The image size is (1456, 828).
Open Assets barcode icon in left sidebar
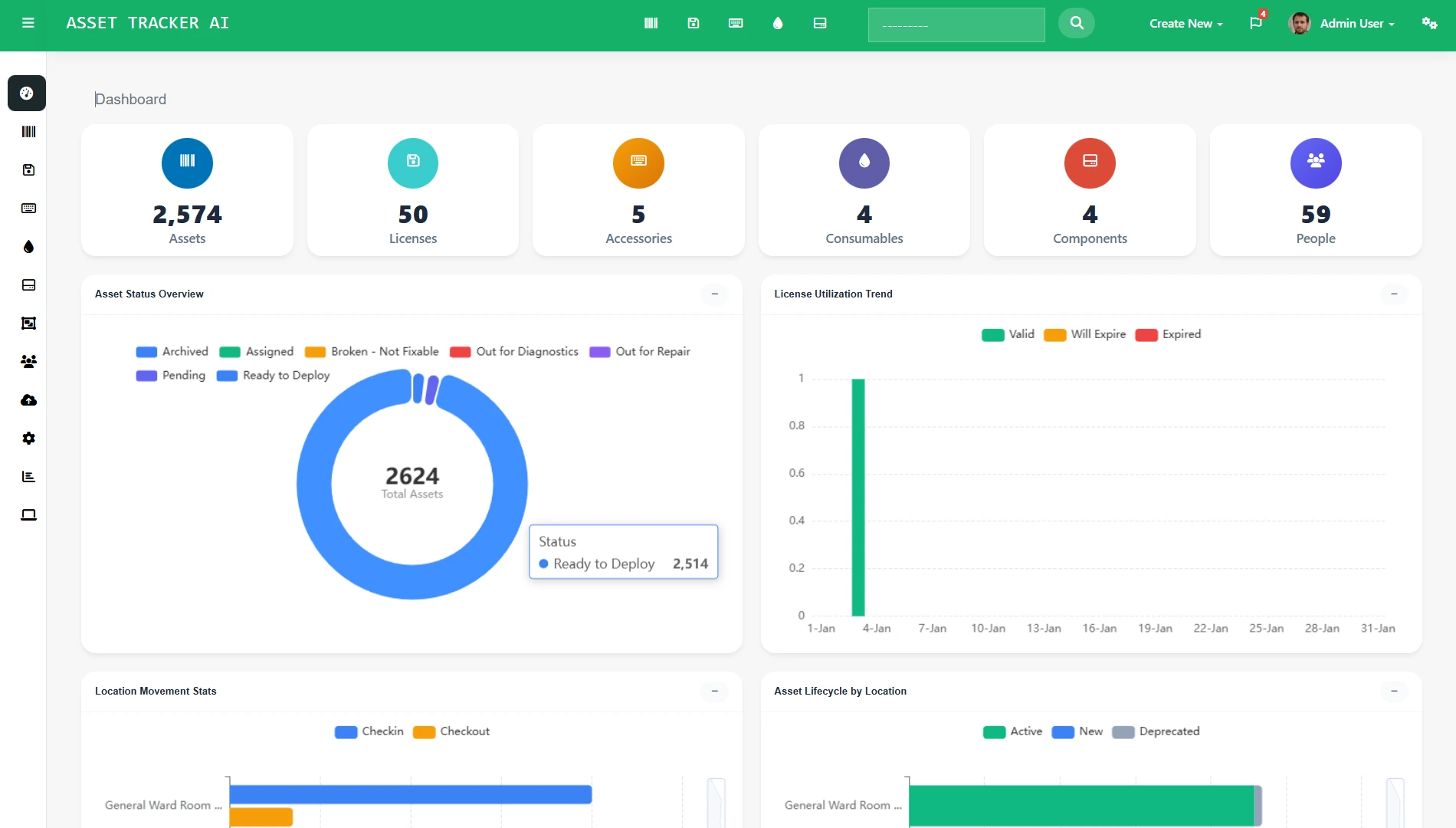(x=28, y=132)
